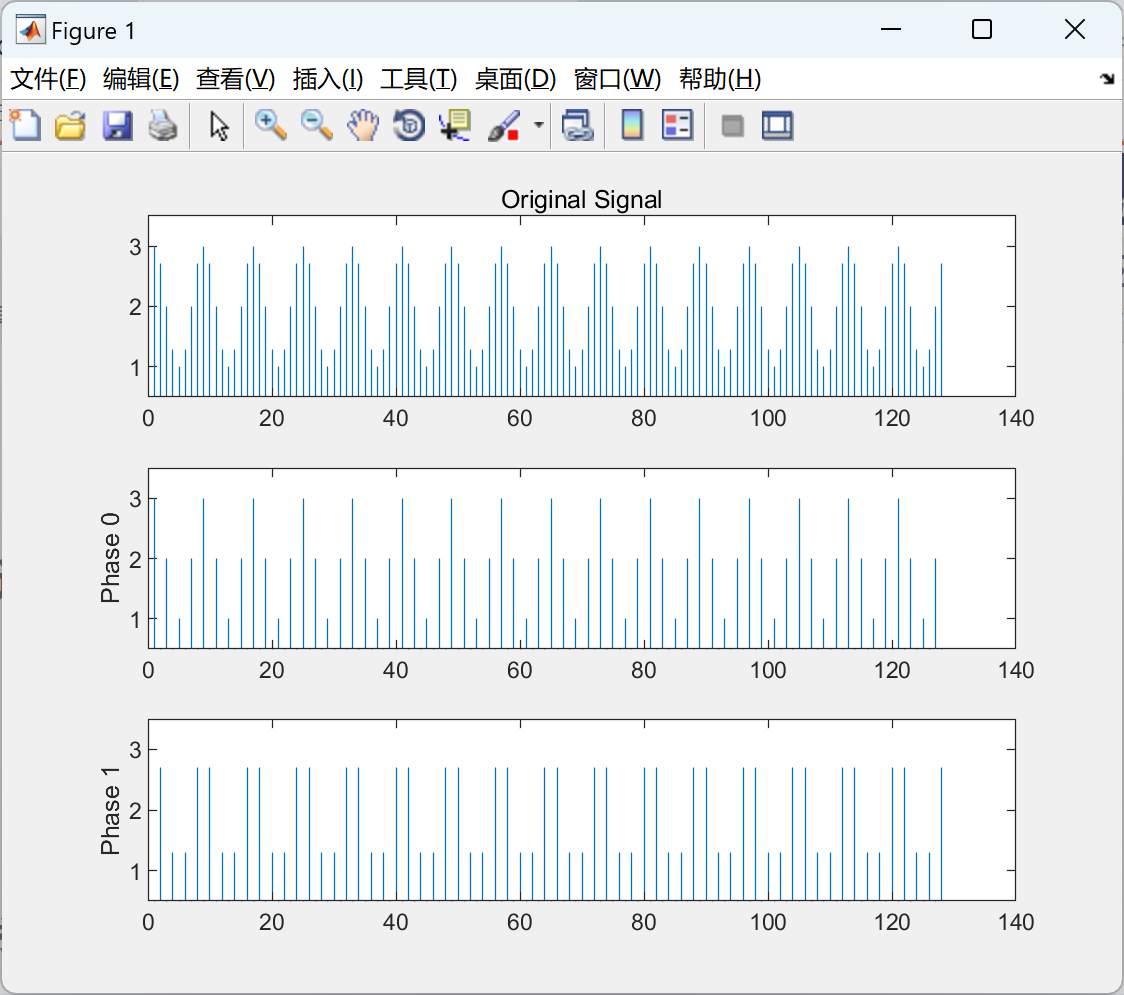Open the 桌面(D) menu
1124x995 pixels.
(515, 79)
